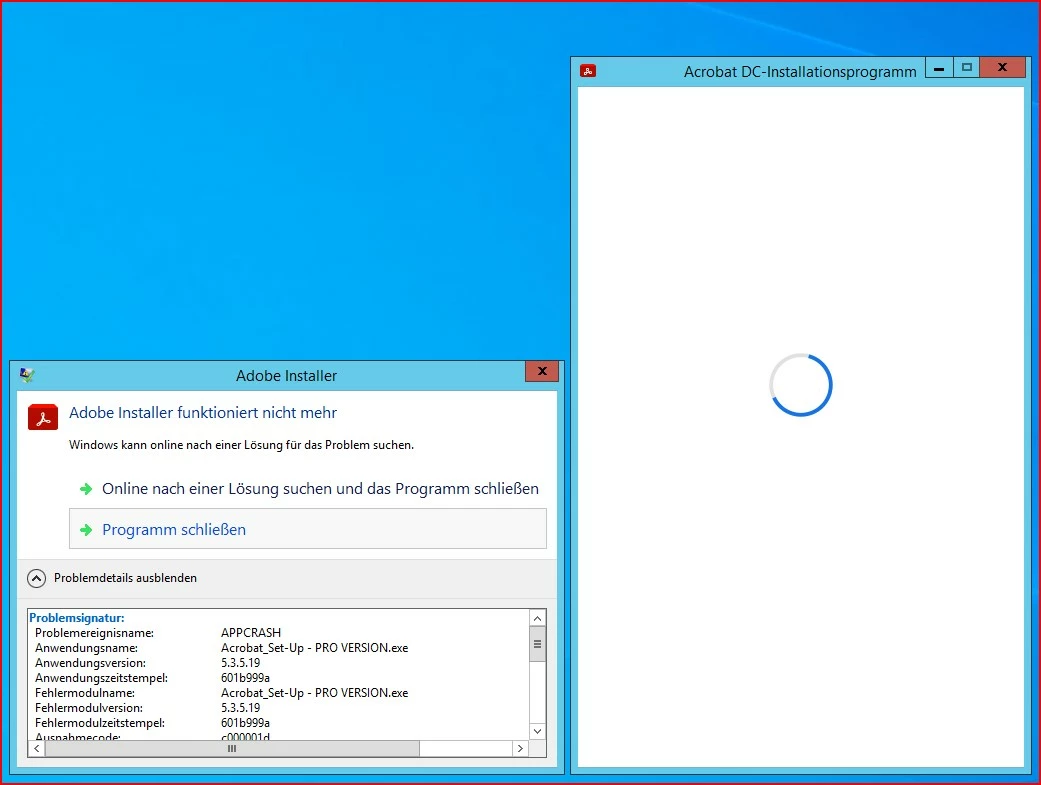Click the scroll-up arrow of the problem details
This screenshot has height=785, width=1041.
[x=538, y=618]
